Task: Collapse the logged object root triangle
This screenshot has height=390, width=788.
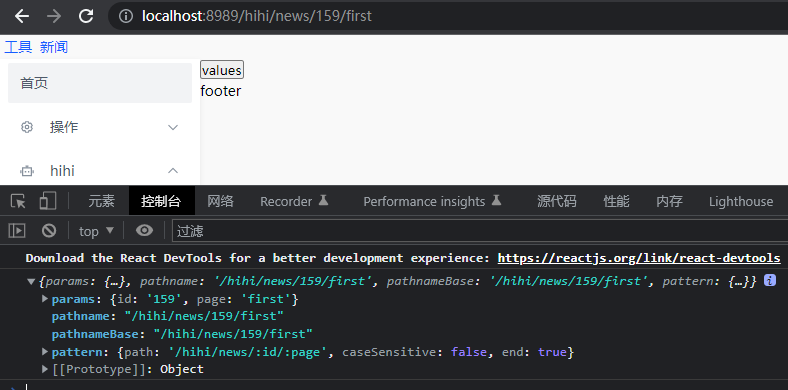Action: [32, 282]
